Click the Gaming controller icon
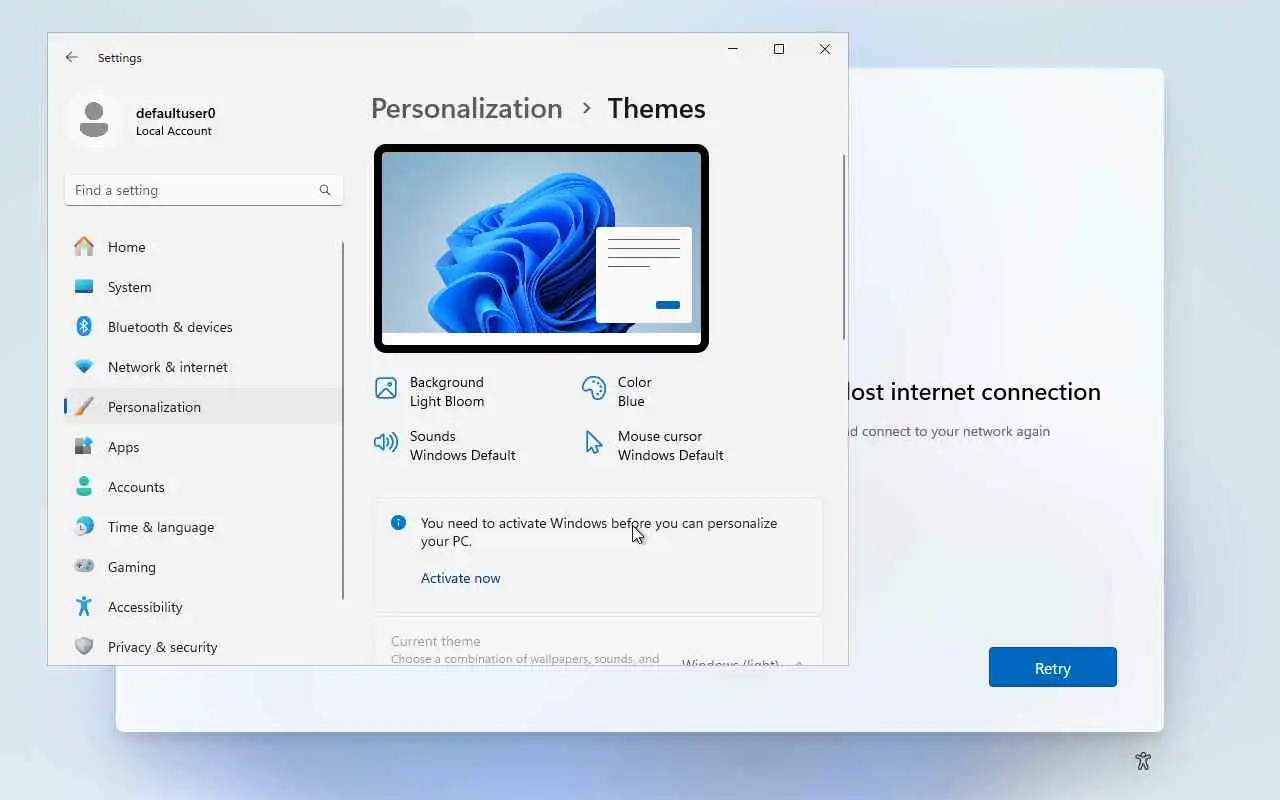The width and height of the screenshot is (1280, 800). tap(84, 567)
